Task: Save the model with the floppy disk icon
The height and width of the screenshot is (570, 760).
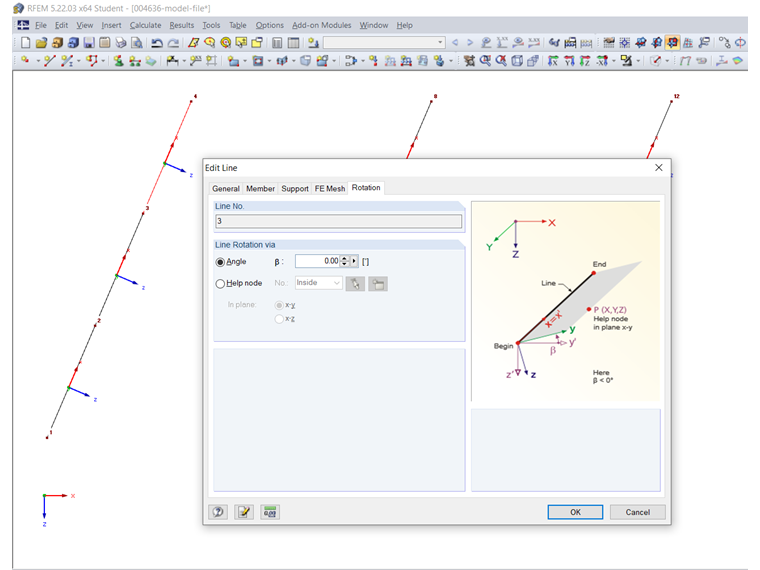Action: tap(89, 43)
